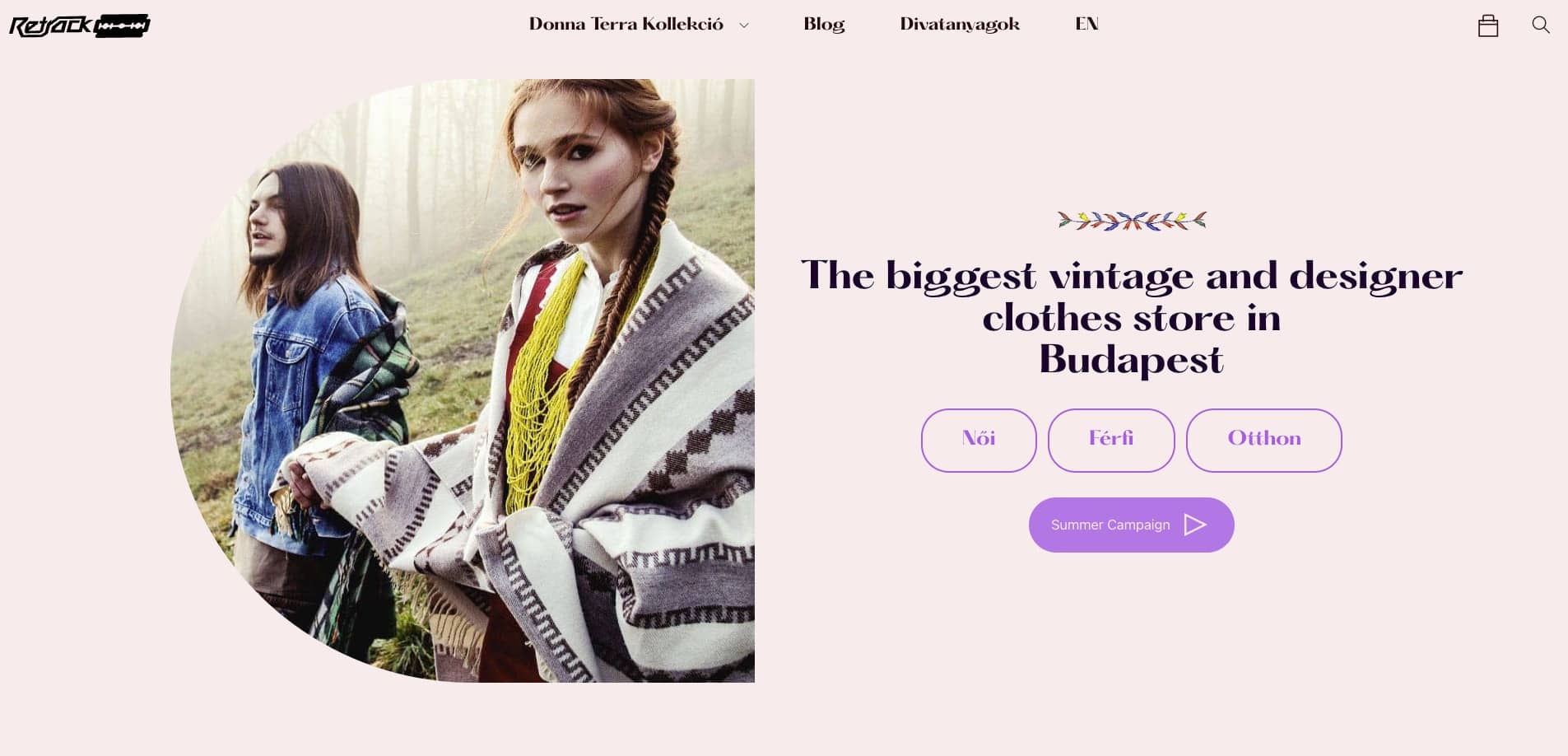Select the Otthon category button
The width and height of the screenshot is (1568, 756).
coord(1264,441)
